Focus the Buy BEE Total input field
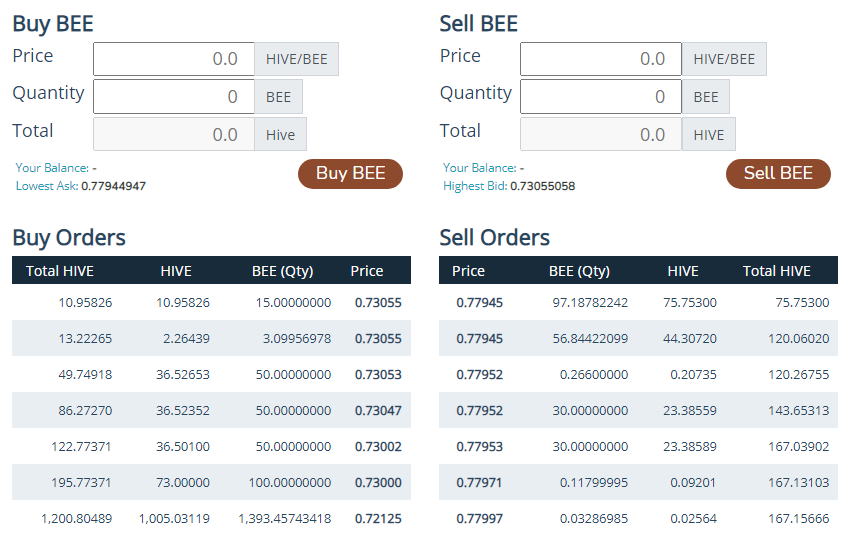This screenshot has height=533, width=844. [x=174, y=134]
